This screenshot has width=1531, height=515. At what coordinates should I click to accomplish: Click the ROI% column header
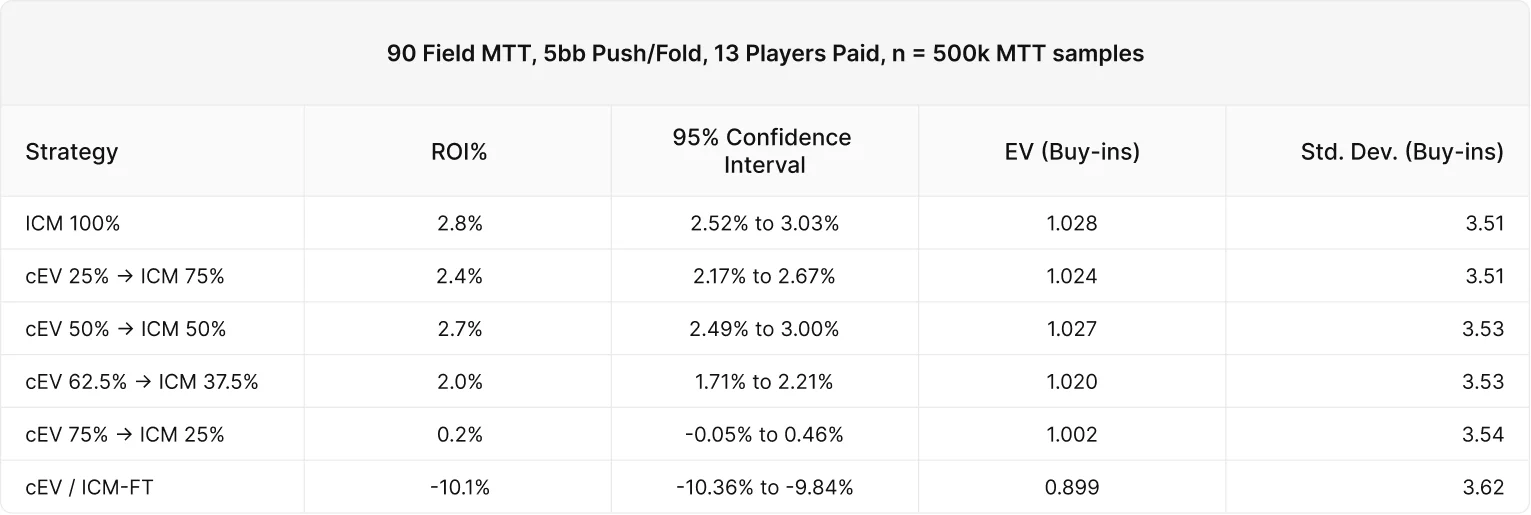[459, 152]
